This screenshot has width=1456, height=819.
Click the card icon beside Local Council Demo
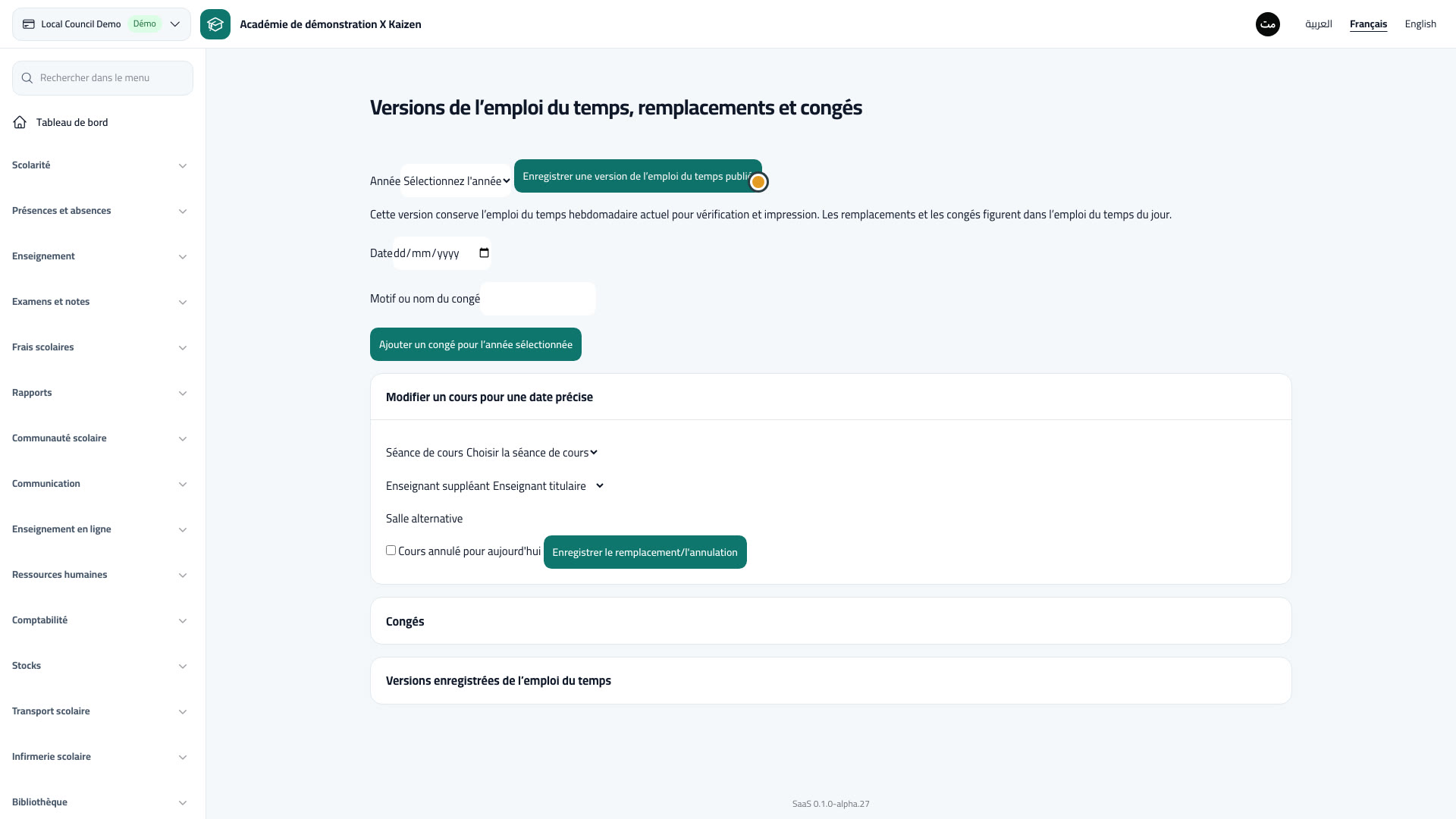(x=29, y=24)
